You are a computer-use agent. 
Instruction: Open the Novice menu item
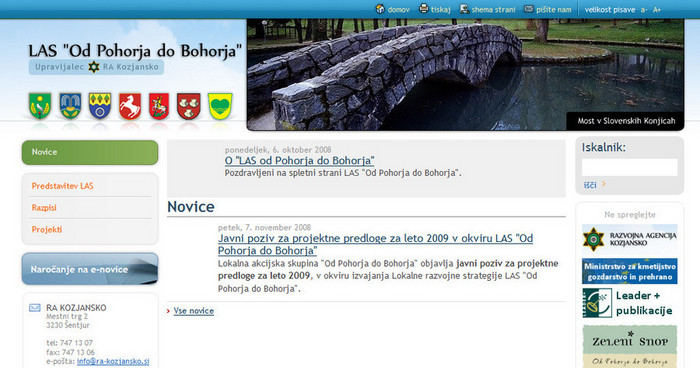[x=90, y=152]
